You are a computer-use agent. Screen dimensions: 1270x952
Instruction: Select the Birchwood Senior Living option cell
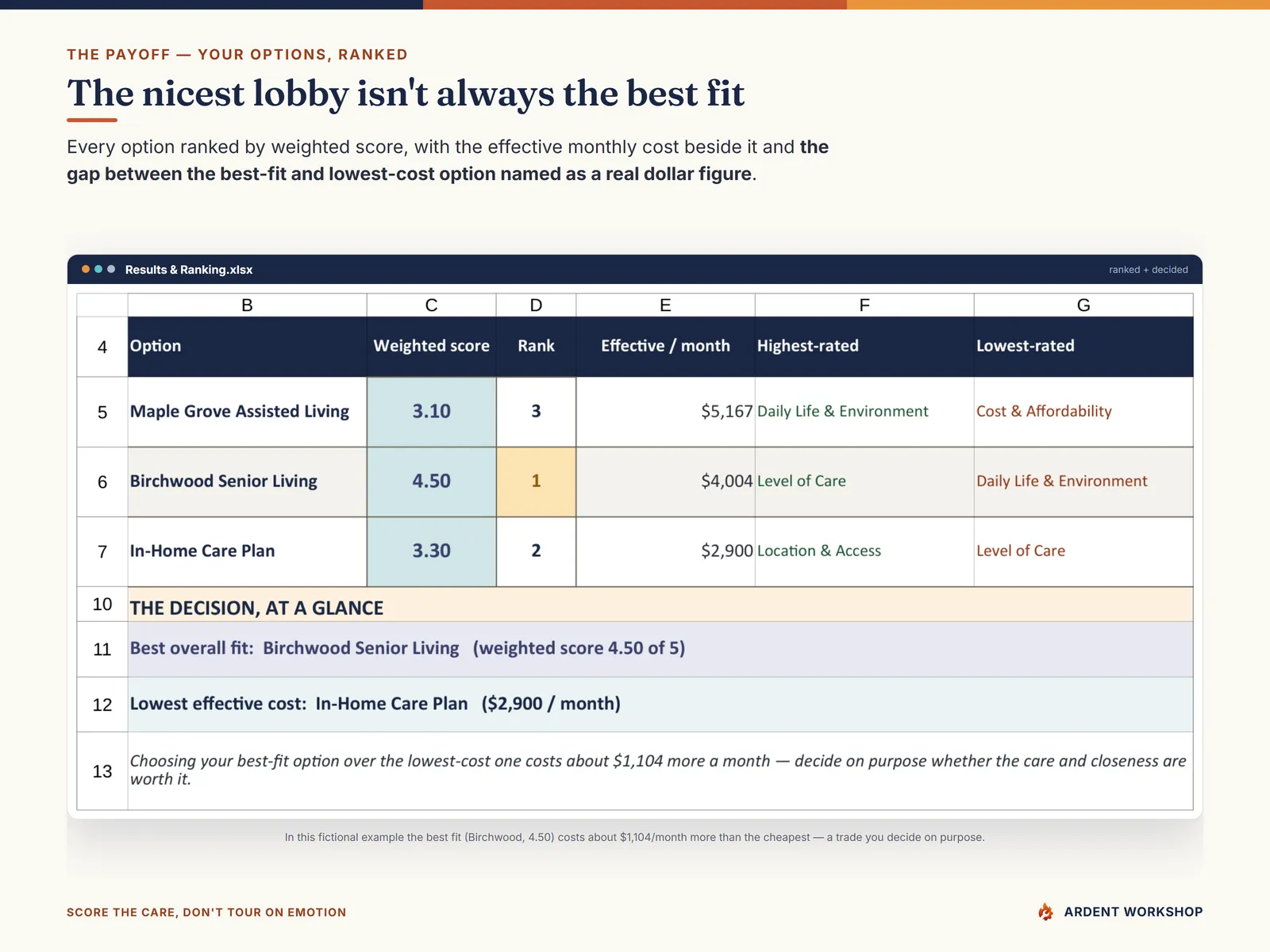coord(247,482)
